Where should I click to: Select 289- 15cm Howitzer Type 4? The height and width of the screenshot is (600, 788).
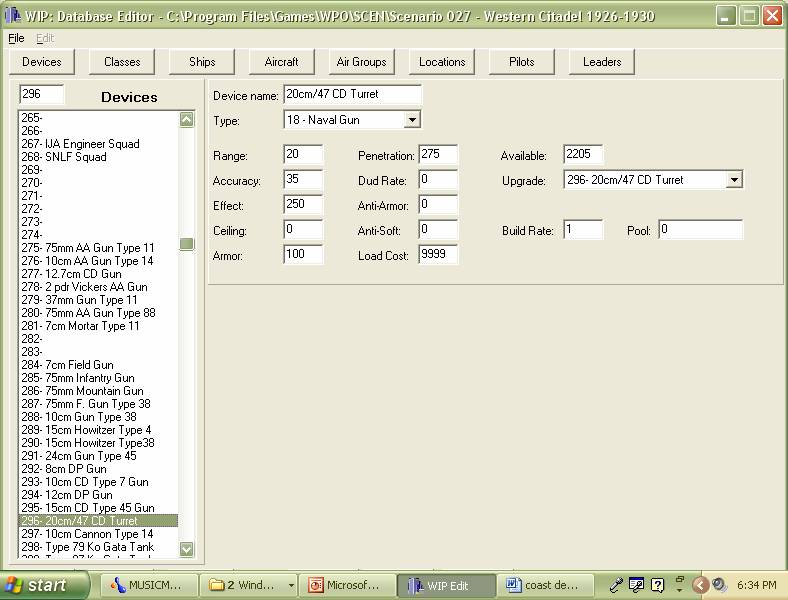tap(98, 430)
